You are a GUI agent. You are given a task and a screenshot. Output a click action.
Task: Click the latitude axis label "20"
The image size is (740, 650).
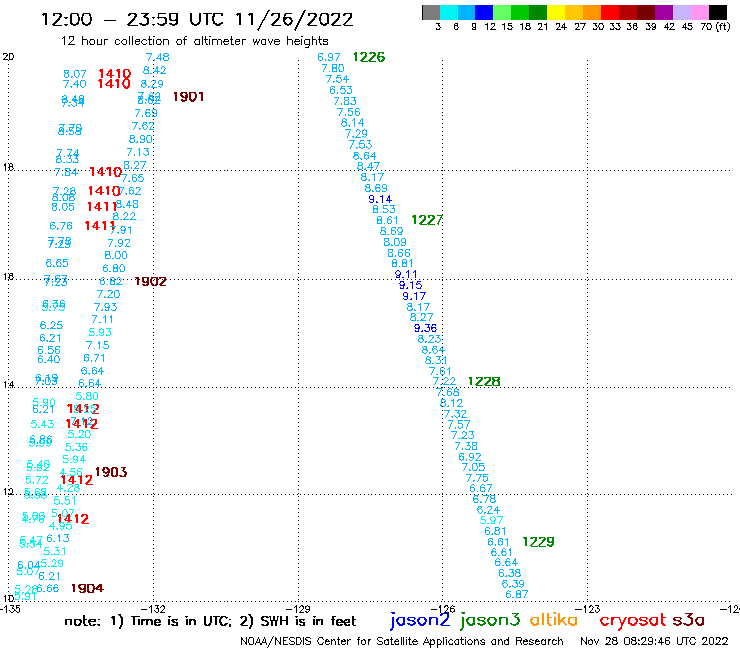(x=8, y=57)
